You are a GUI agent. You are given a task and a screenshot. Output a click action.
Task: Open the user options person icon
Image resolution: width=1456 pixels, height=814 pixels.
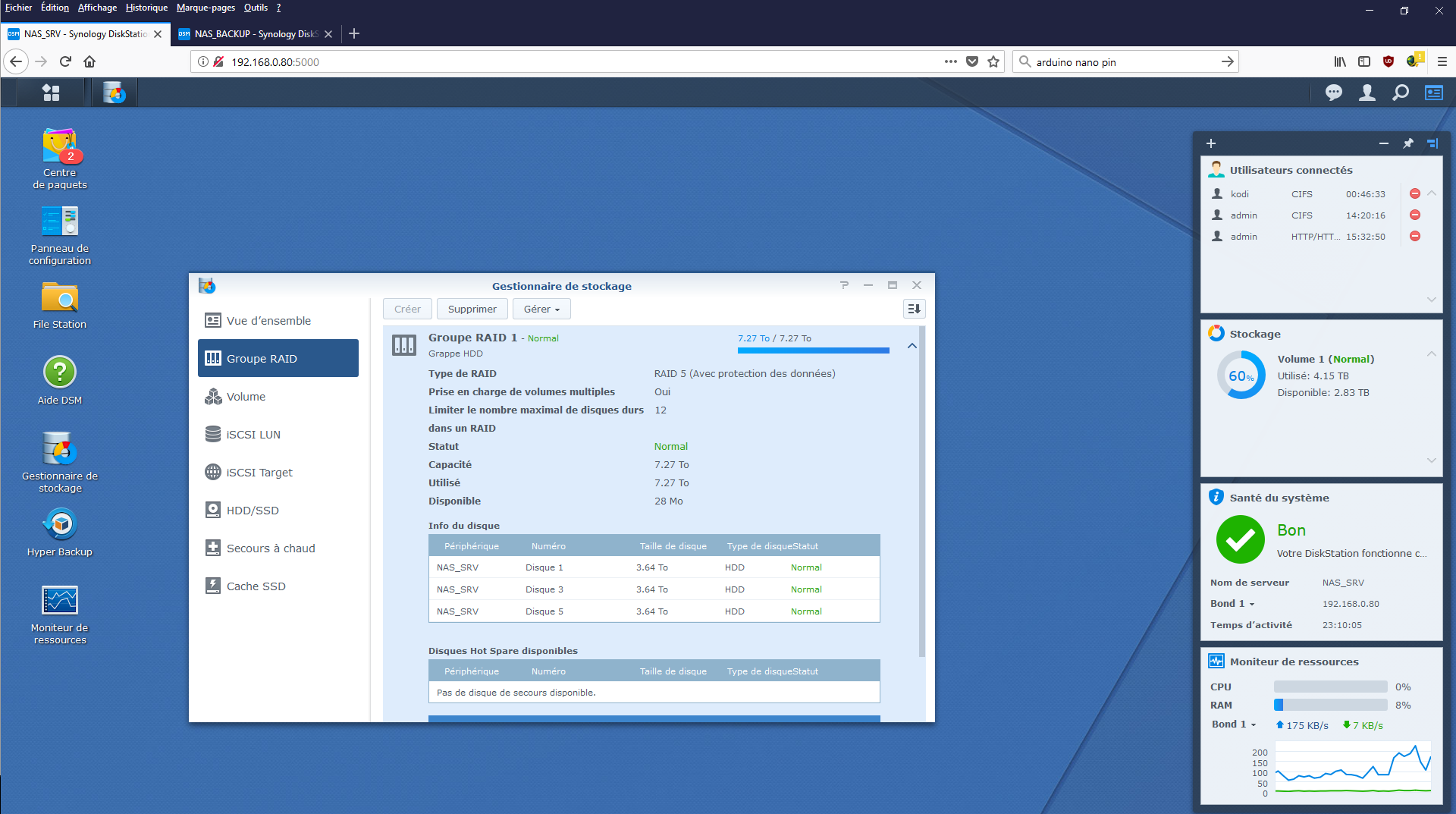[x=1367, y=93]
